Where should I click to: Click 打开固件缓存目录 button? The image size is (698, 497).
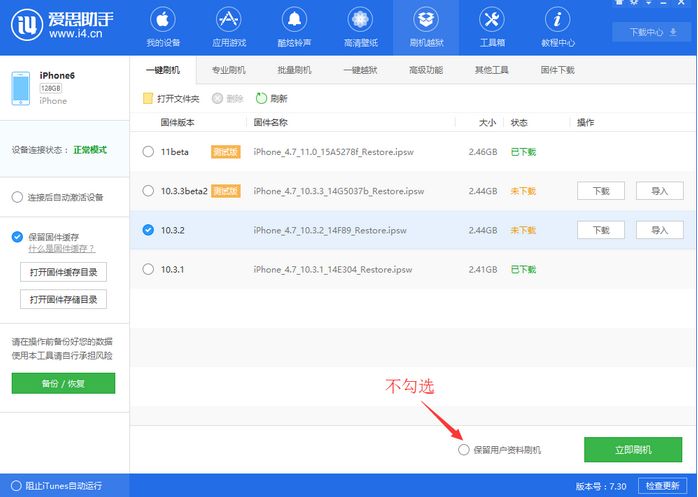click(x=63, y=272)
